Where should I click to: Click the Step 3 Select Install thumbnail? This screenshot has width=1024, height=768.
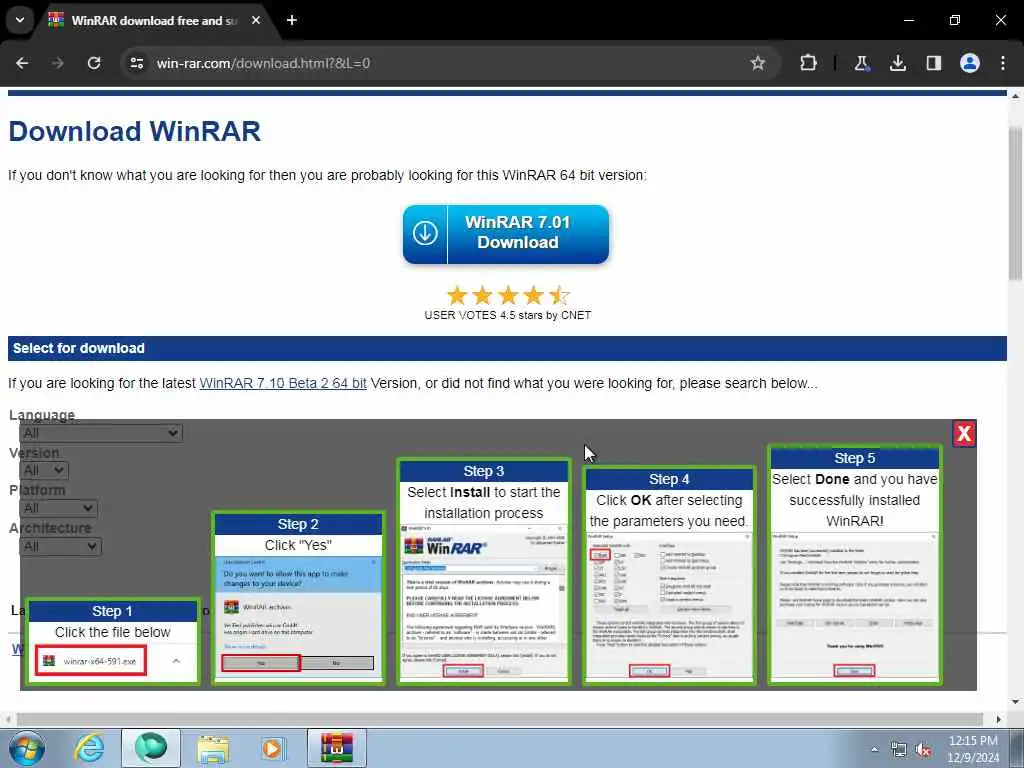pos(483,571)
